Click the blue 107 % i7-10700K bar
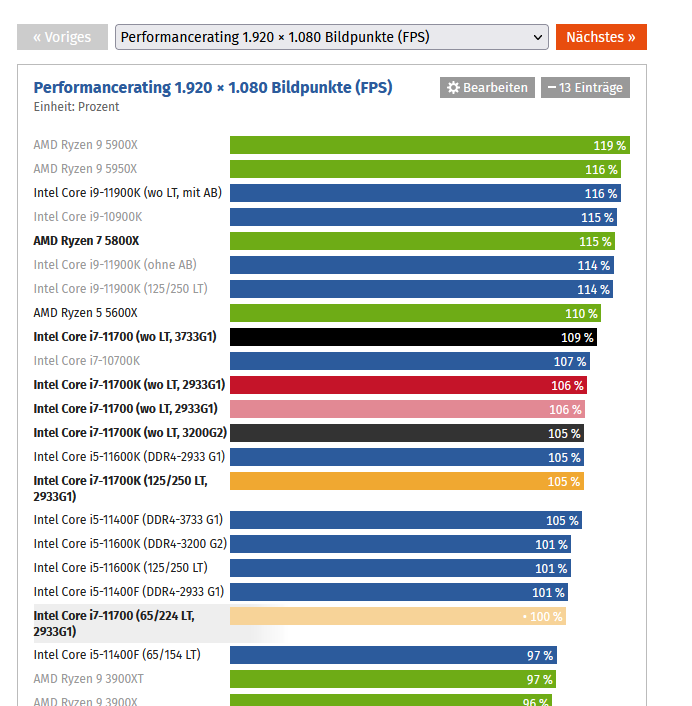The width and height of the screenshot is (692, 706). pyautogui.click(x=410, y=361)
